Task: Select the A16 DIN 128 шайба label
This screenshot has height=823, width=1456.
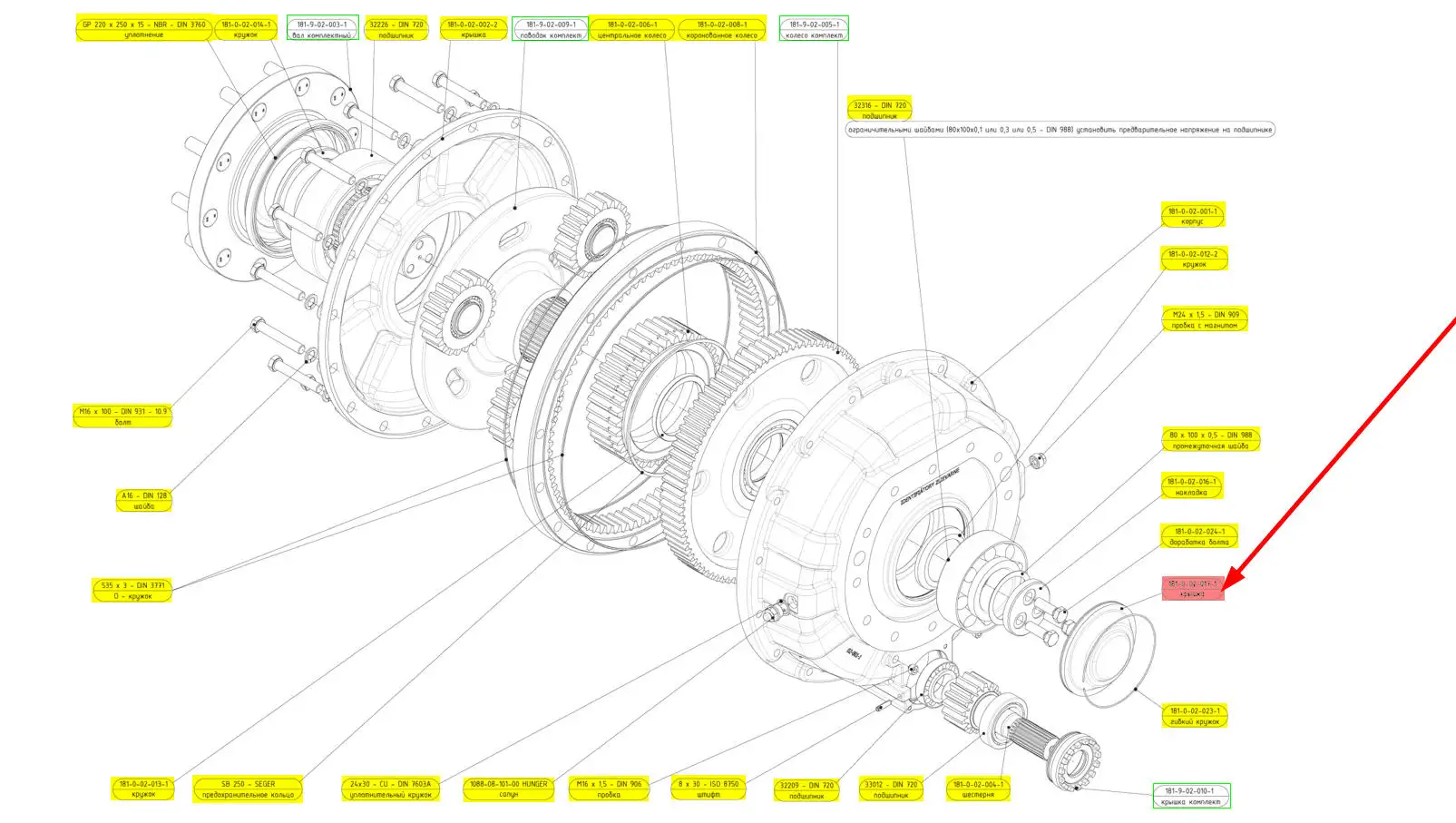Action: (143, 501)
